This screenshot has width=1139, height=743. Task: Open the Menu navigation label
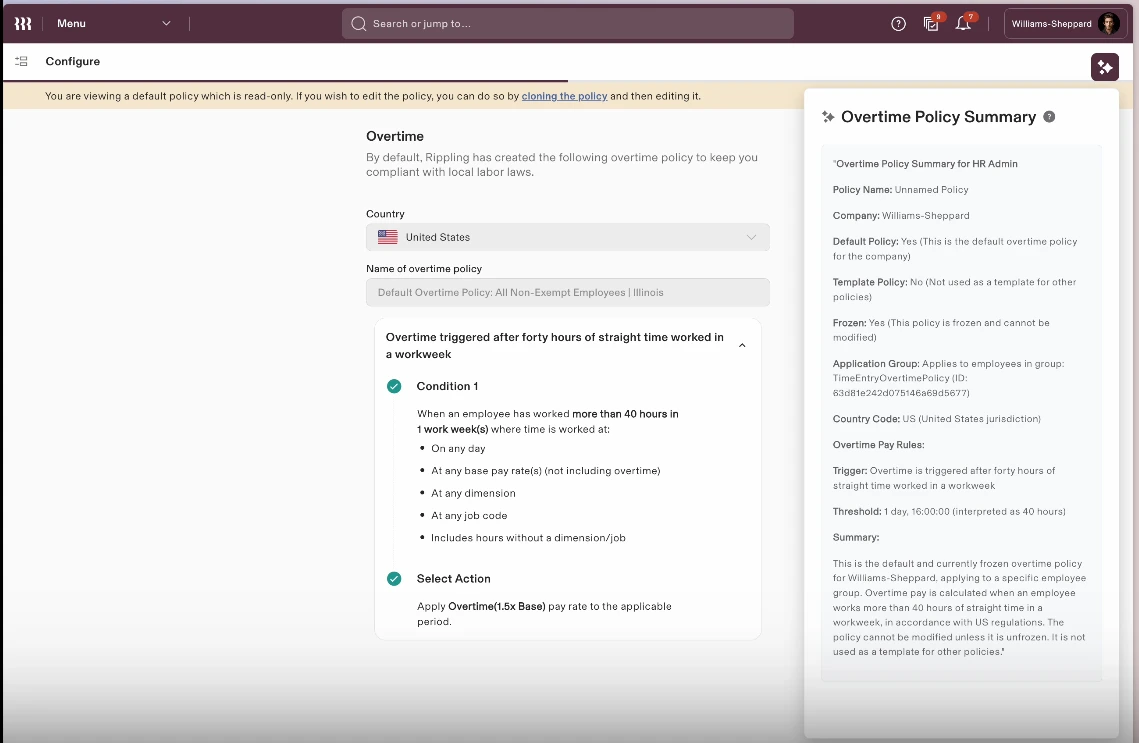pos(71,23)
